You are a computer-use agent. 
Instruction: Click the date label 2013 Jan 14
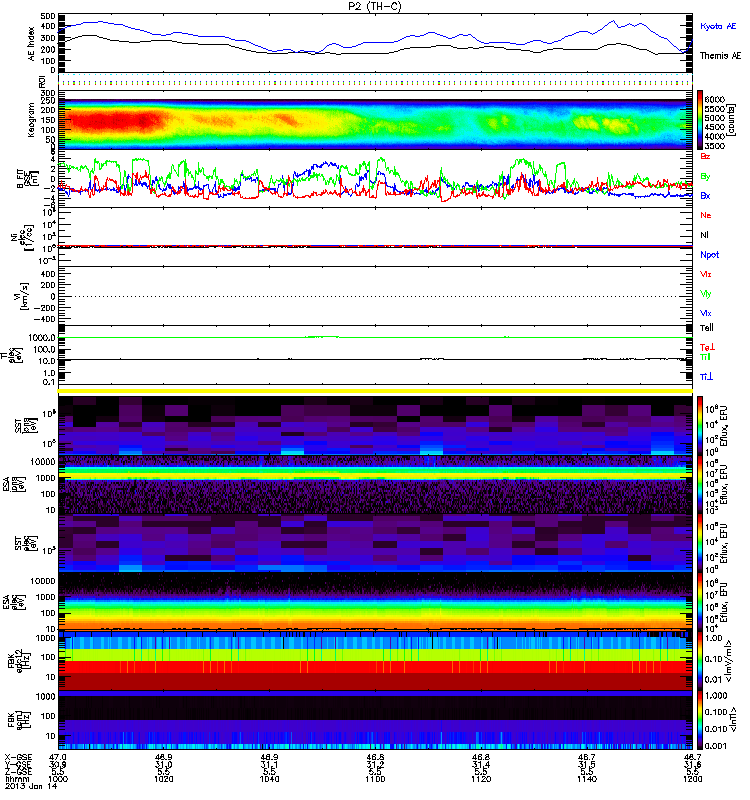tap(31, 786)
